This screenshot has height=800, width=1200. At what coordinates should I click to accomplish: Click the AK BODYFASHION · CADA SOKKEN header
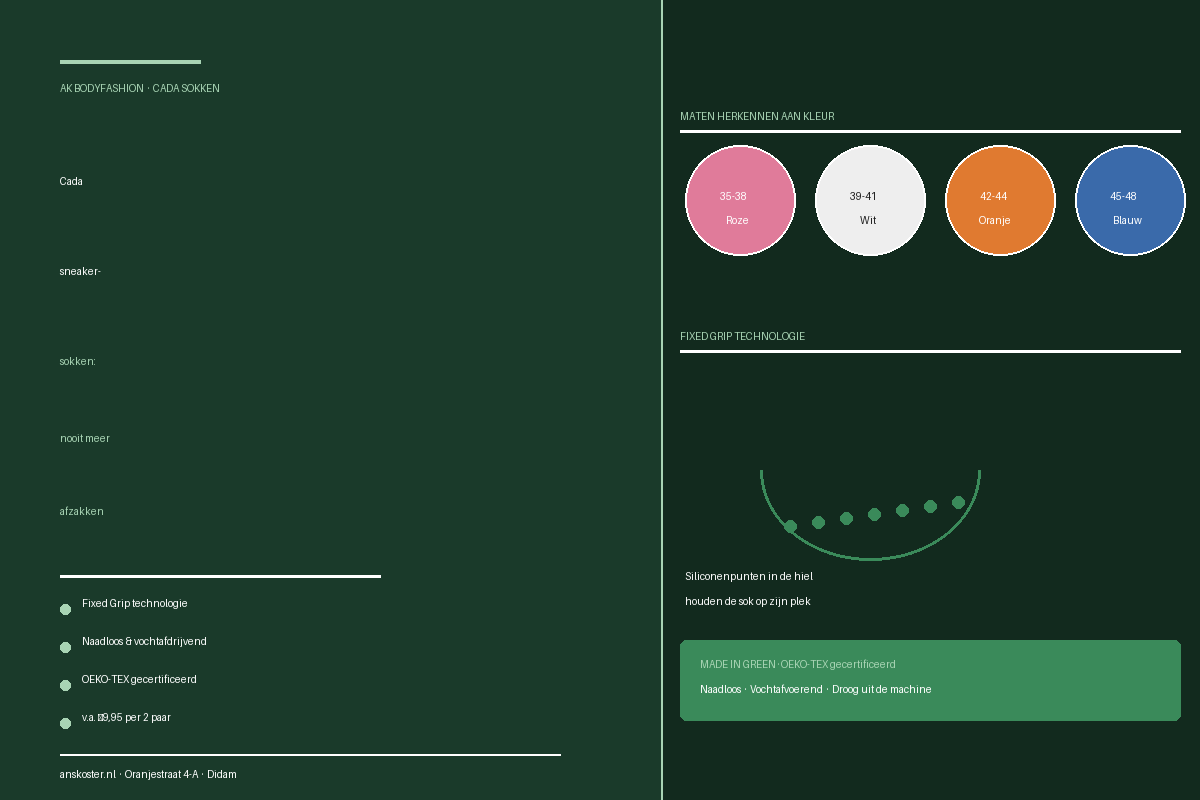pyautogui.click(x=140, y=88)
